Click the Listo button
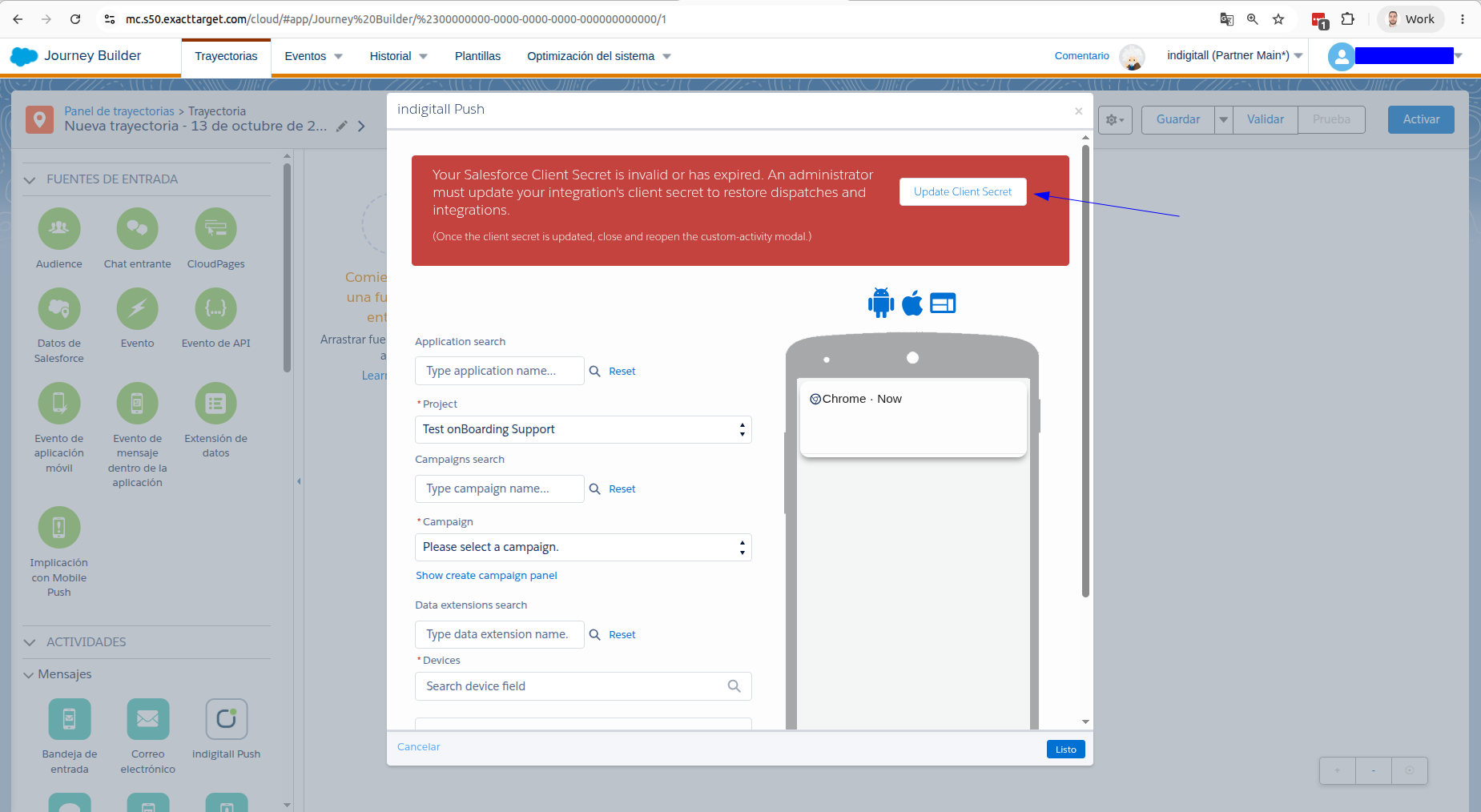This screenshot has height=812, width=1481. 1065,750
